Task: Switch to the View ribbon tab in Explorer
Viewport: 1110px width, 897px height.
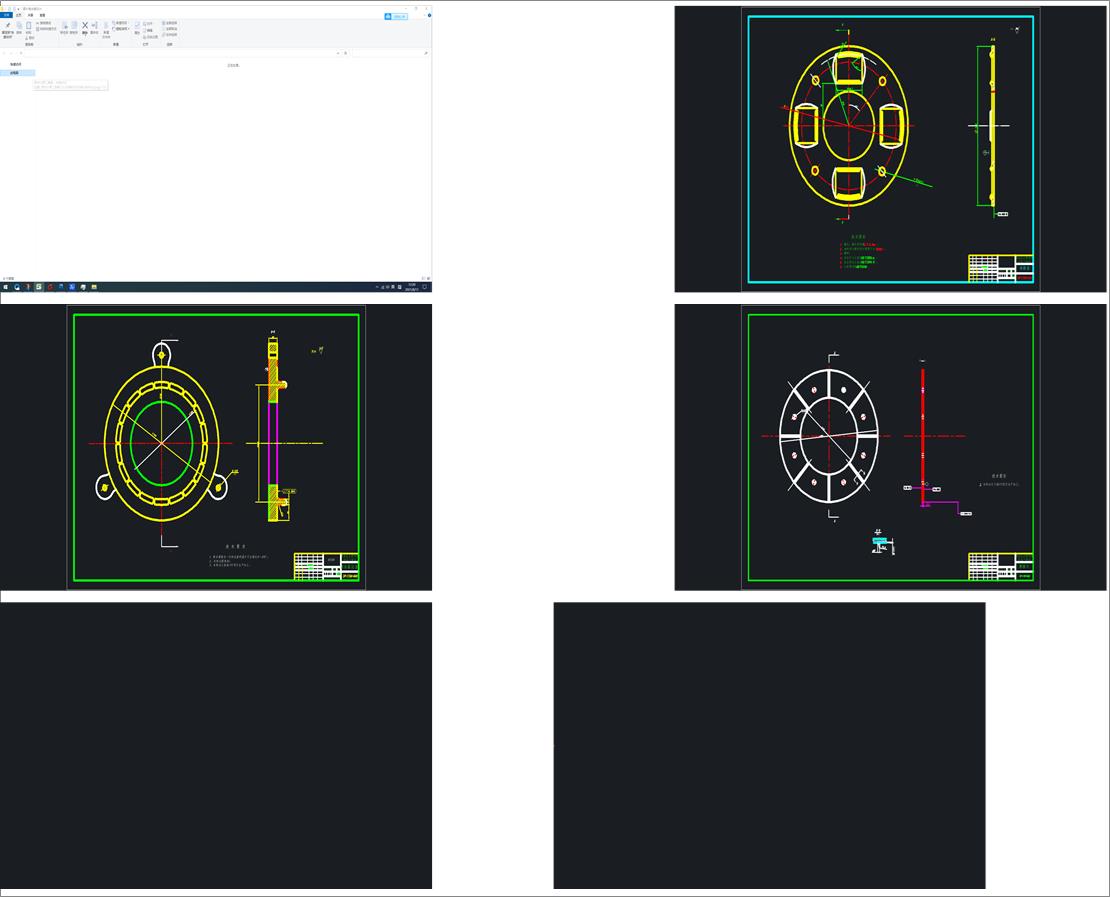Action: point(42,15)
